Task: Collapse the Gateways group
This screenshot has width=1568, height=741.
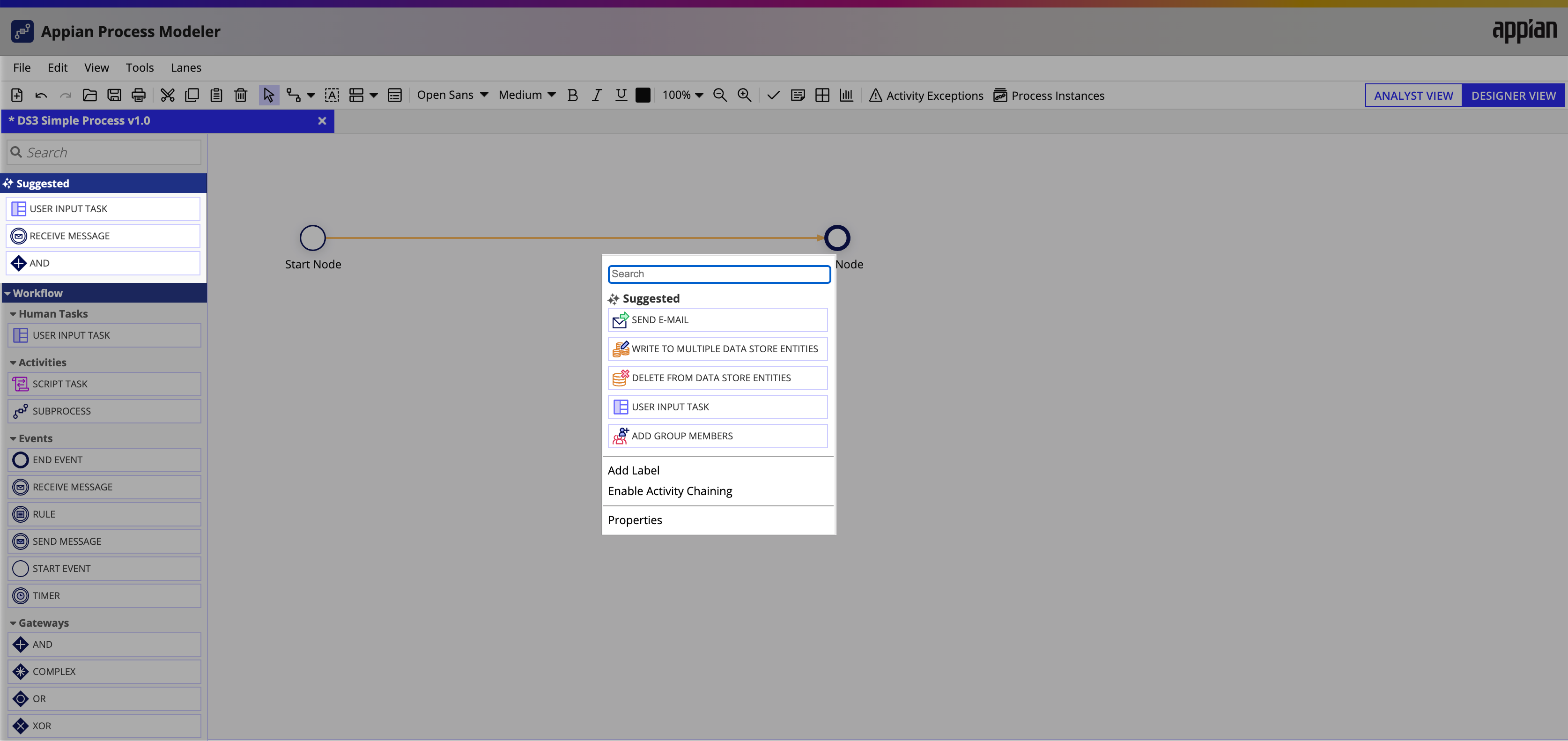Action: click(x=13, y=623)
